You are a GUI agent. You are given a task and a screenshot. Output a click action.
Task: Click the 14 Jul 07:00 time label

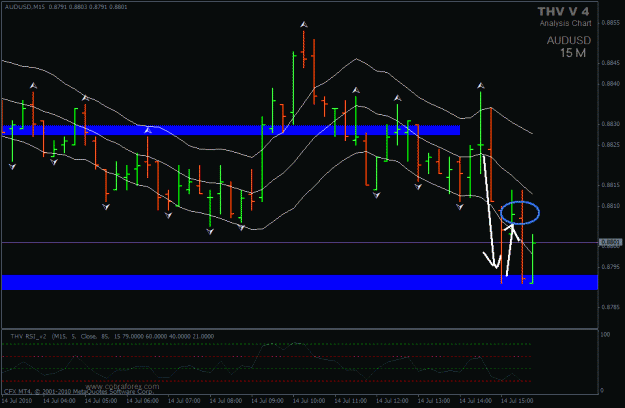[184, 400]
